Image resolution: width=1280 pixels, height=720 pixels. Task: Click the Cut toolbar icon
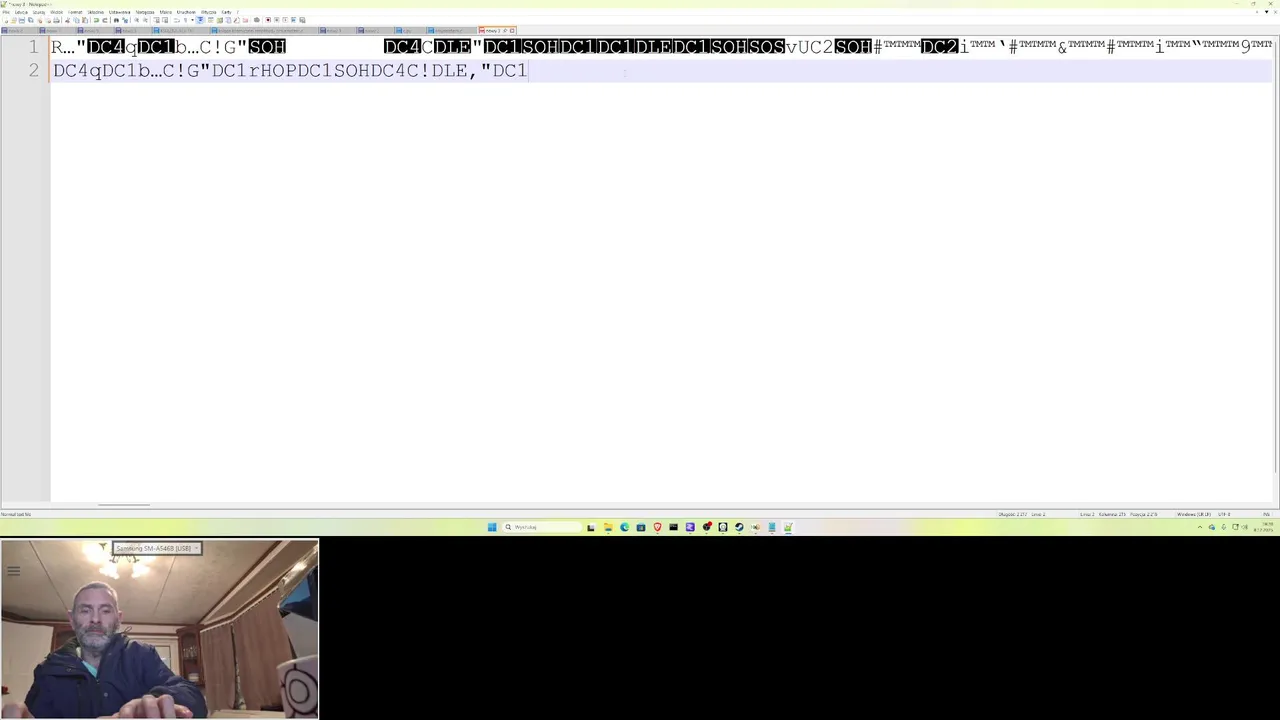pyautogui.click(x=67, y=20)
